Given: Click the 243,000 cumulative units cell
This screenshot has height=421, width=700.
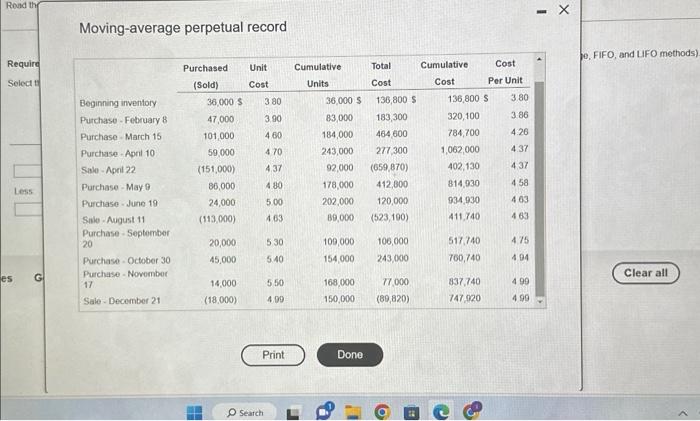Looking at the screenshot, I should 337,151.
